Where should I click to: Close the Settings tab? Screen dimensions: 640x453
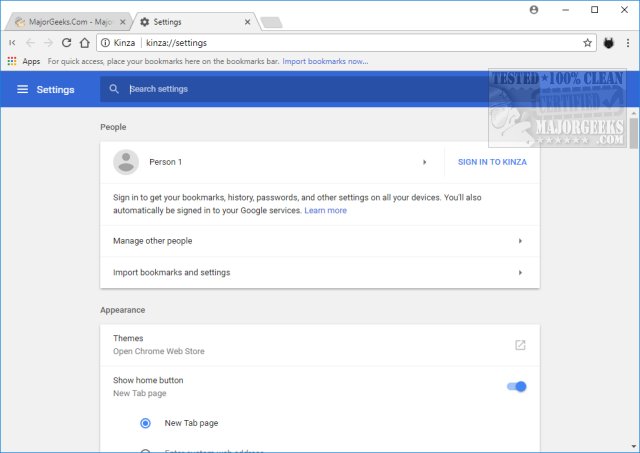pyautogui.click(x=247, y=22)
